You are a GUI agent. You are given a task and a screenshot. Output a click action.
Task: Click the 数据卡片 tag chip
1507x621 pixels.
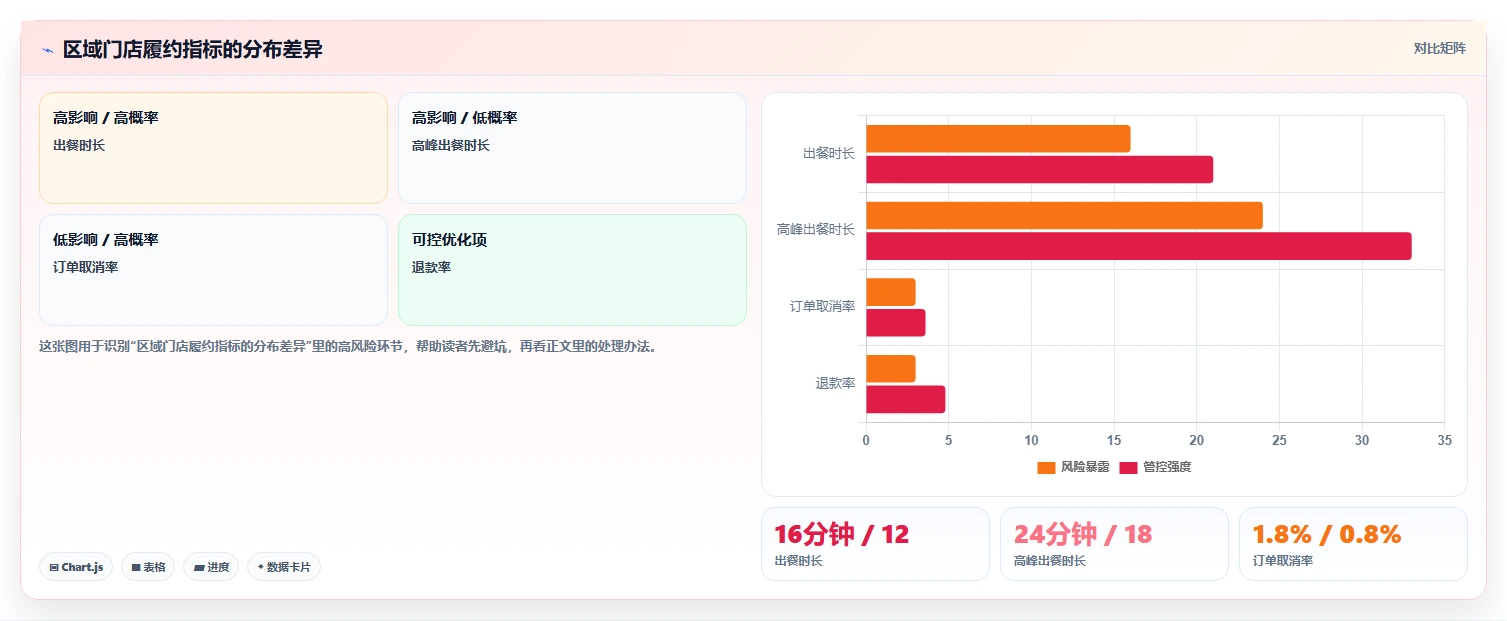click(x=284, y=567)
